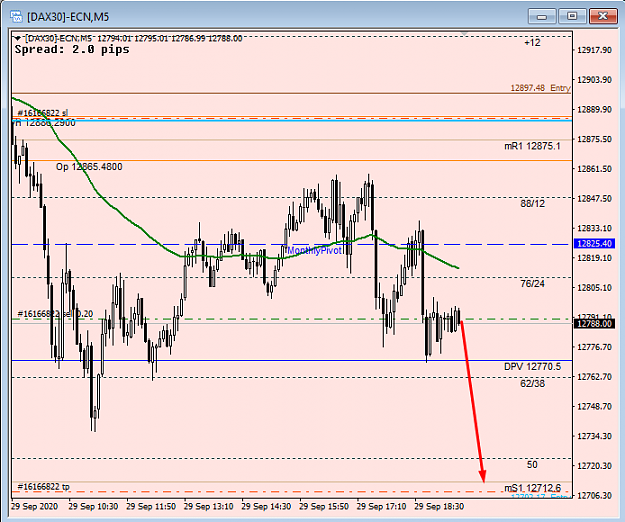The image size is (625, 522).
Task: Click the '12897.48 Entry' line label
Action: (x=540, y=88)
